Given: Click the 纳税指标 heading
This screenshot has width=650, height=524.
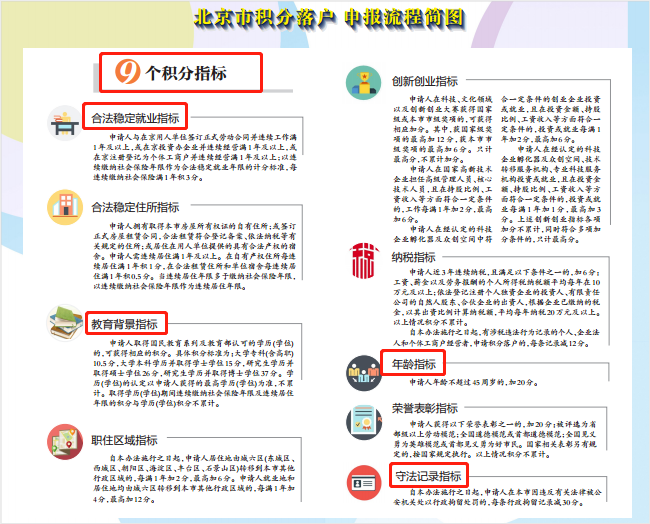Looking at the screenshot, I should tap(412, 256).
